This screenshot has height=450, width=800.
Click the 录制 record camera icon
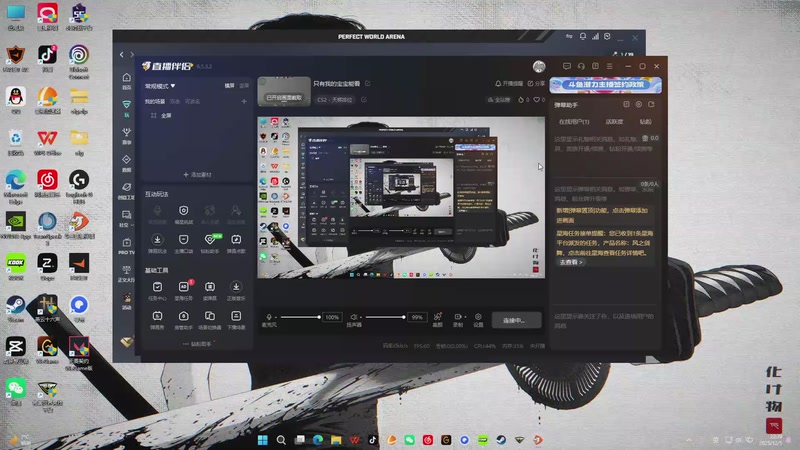(x=458, y=317)
